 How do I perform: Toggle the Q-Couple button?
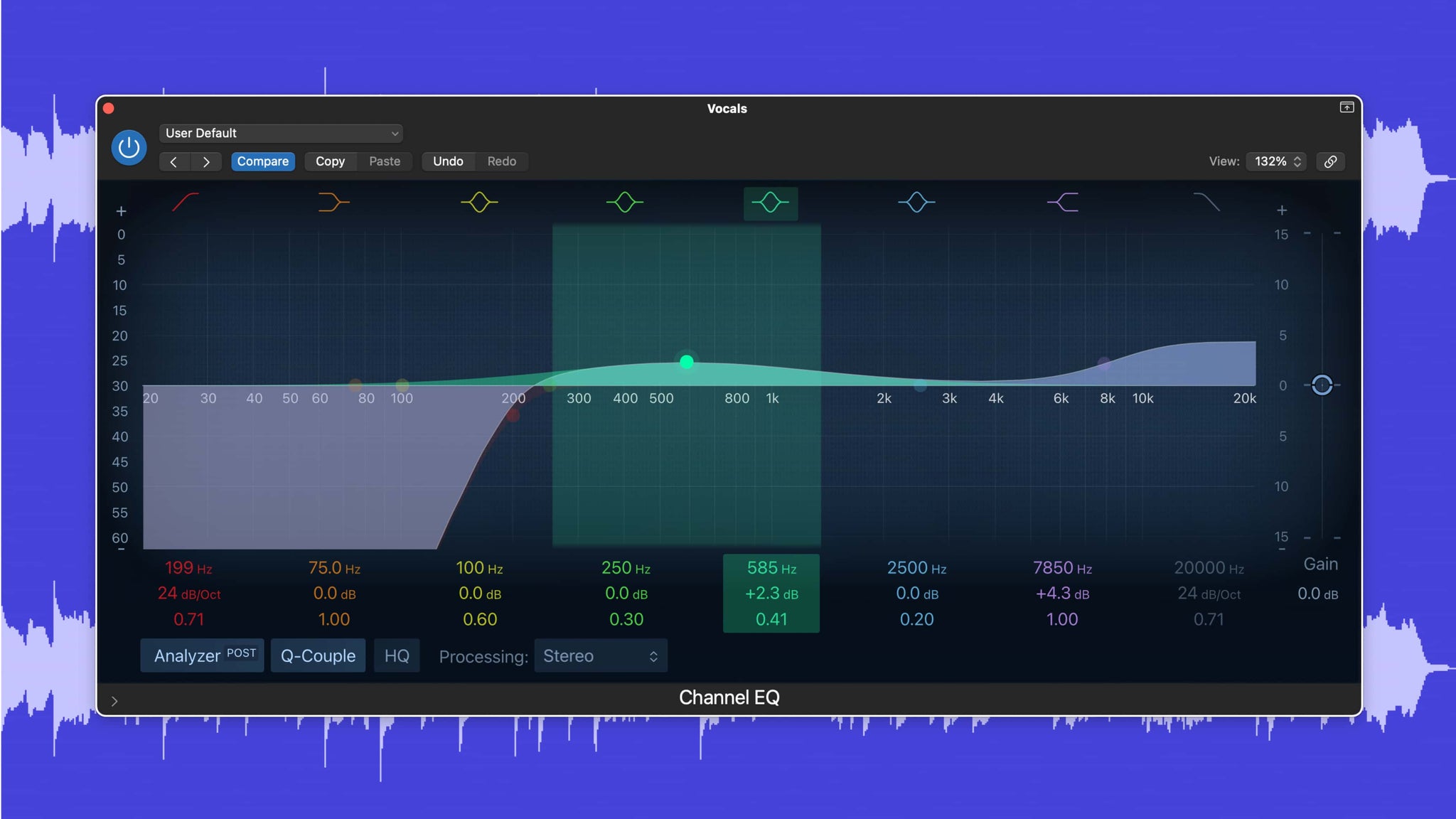[x=317, y=655]
